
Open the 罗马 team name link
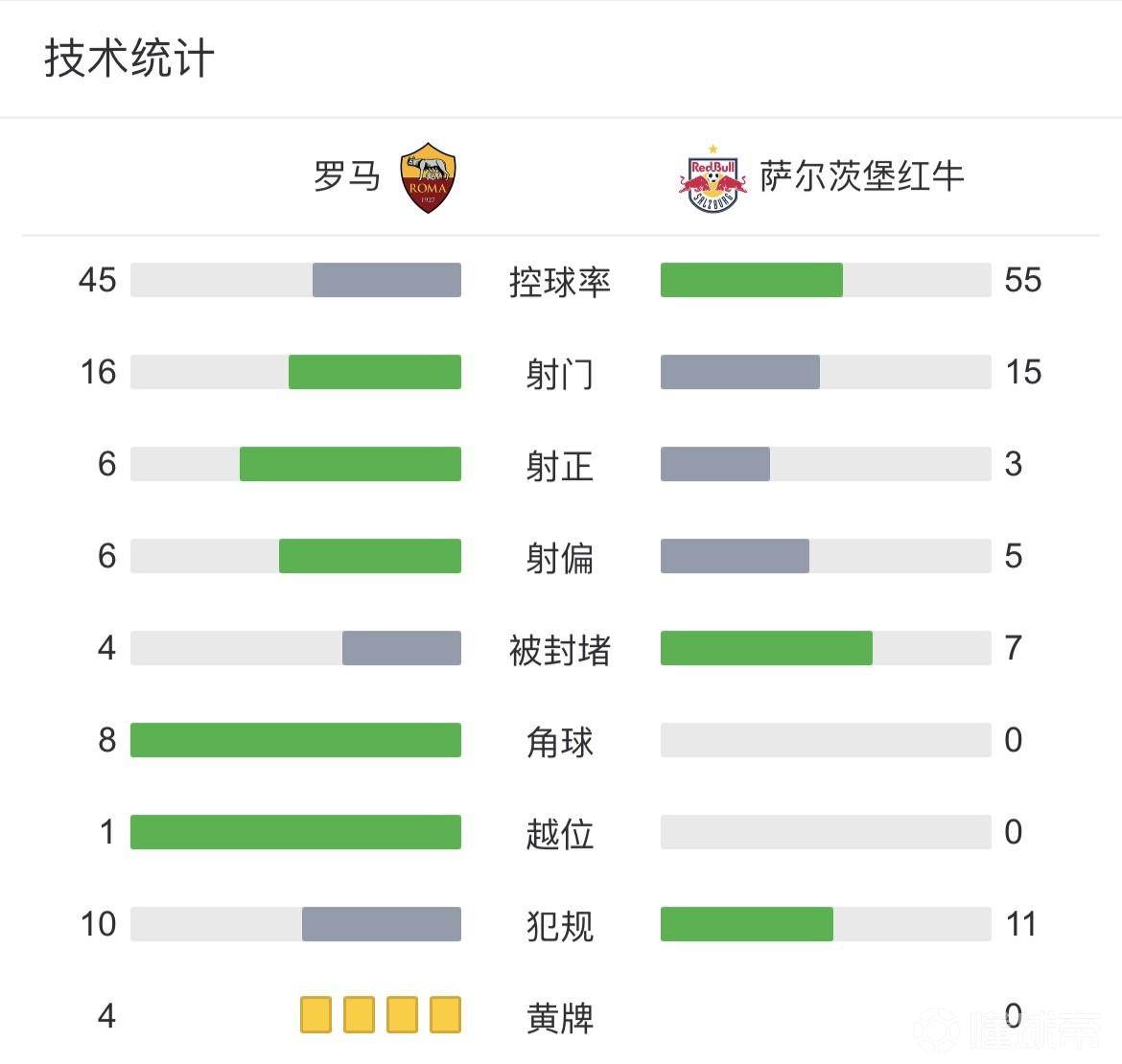[346, 176]
